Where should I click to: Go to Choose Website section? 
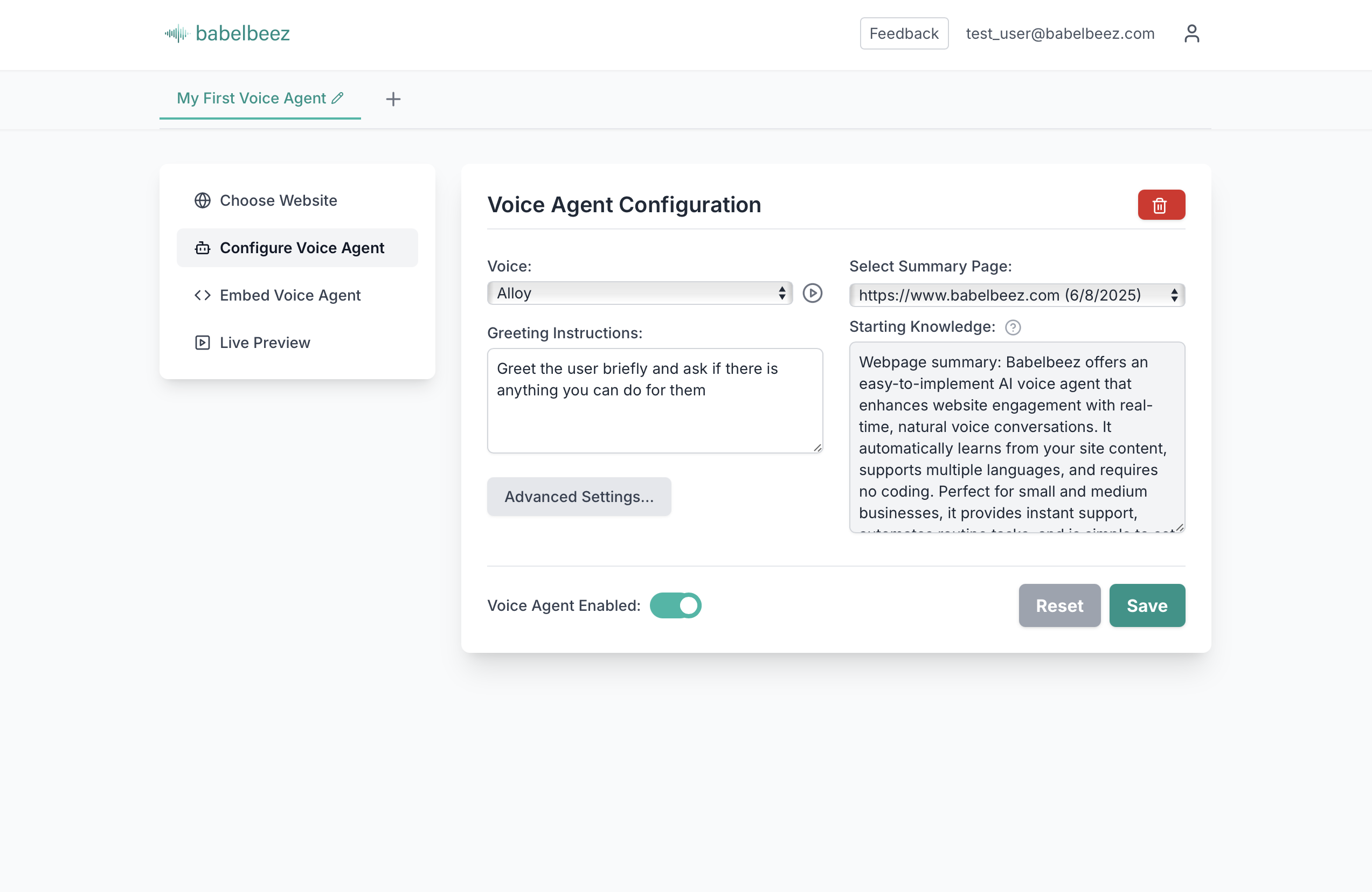point(297,200)
